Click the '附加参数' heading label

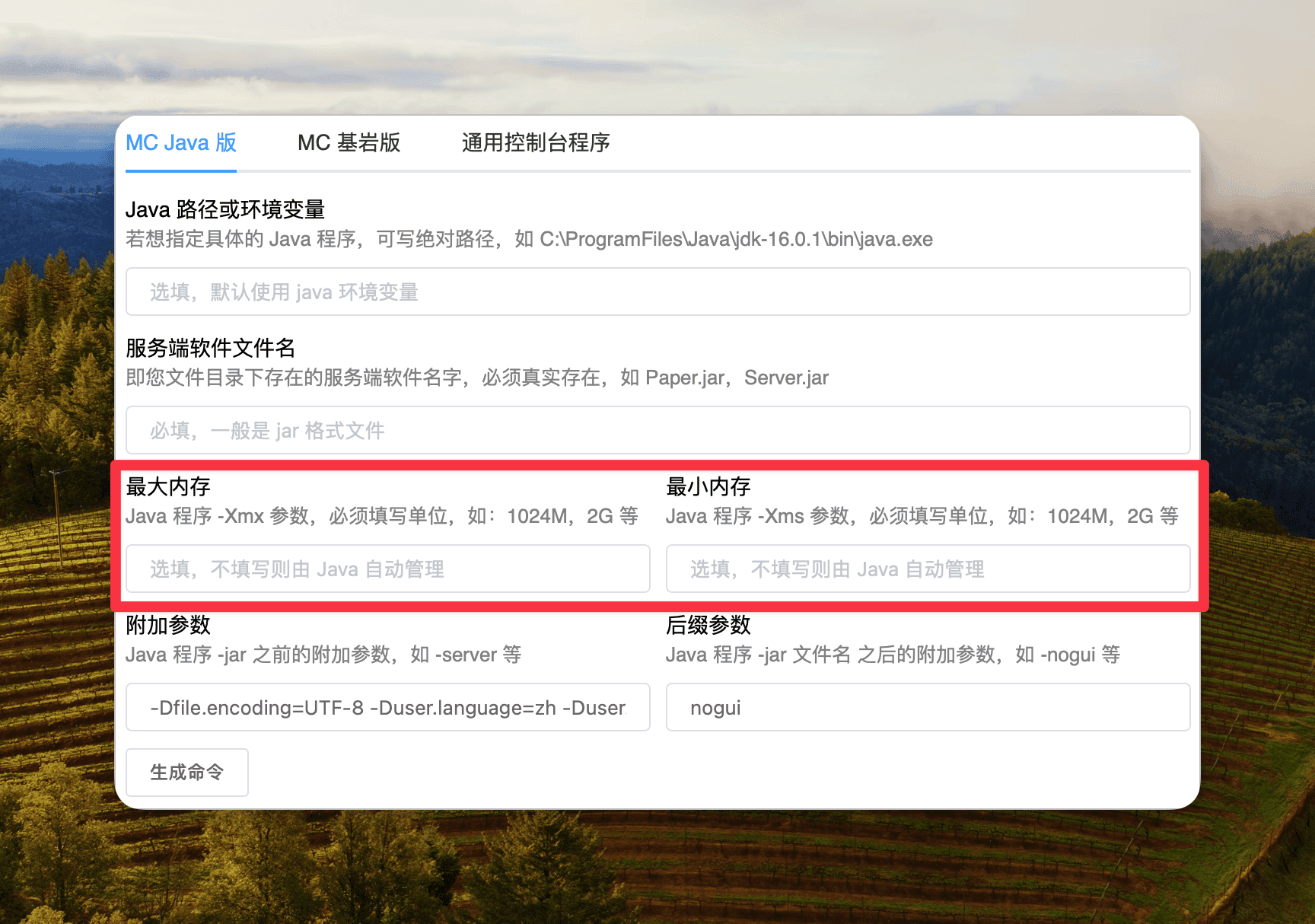coord(168,625)
